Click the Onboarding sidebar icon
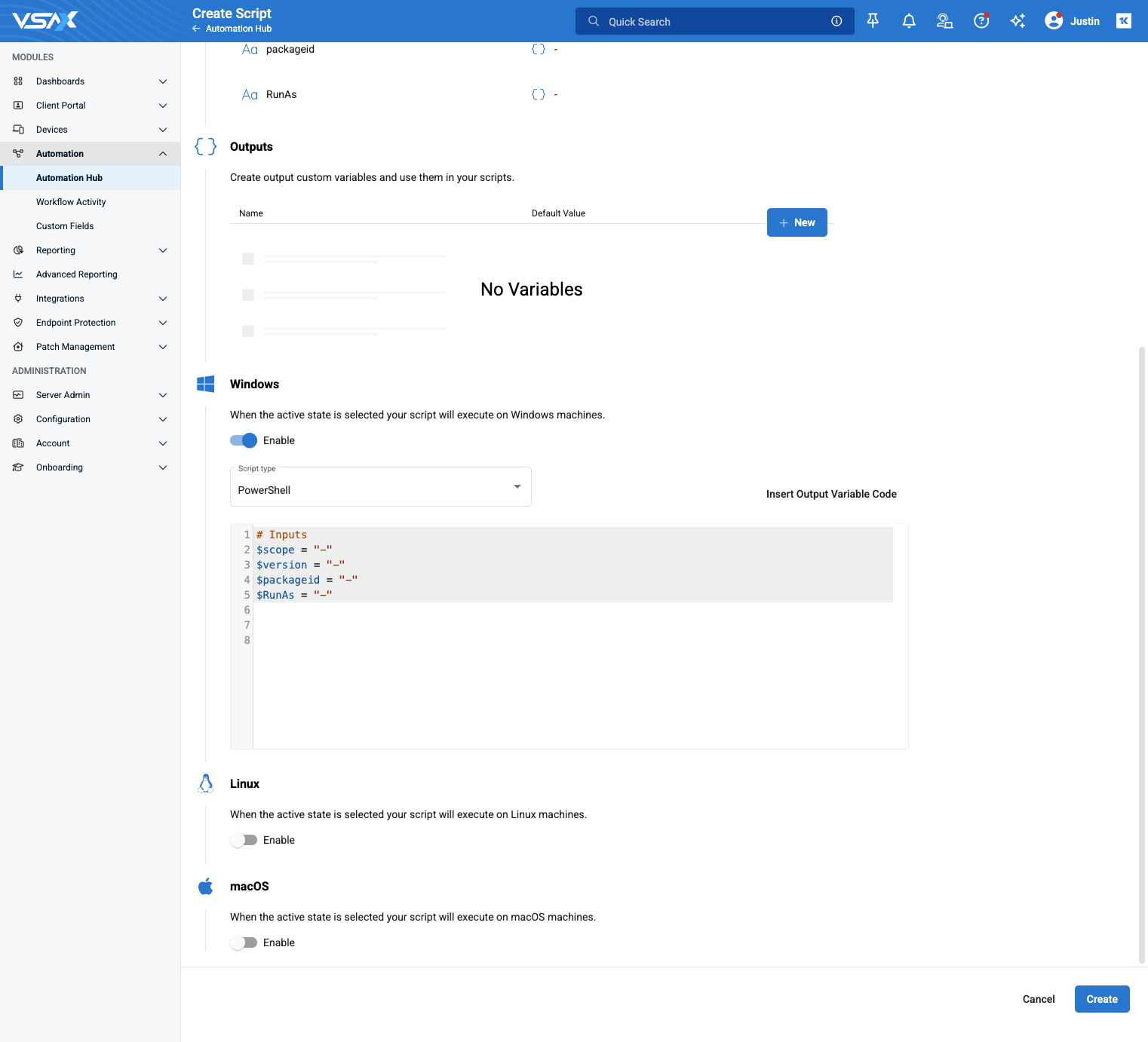 [18, 467]
